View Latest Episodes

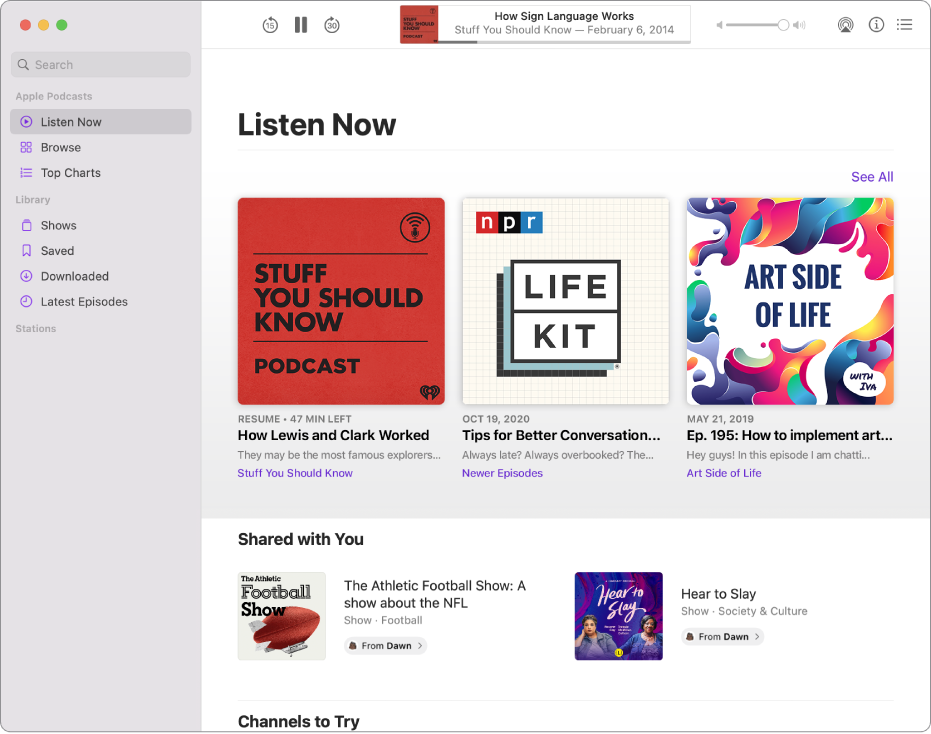point(84,302)
